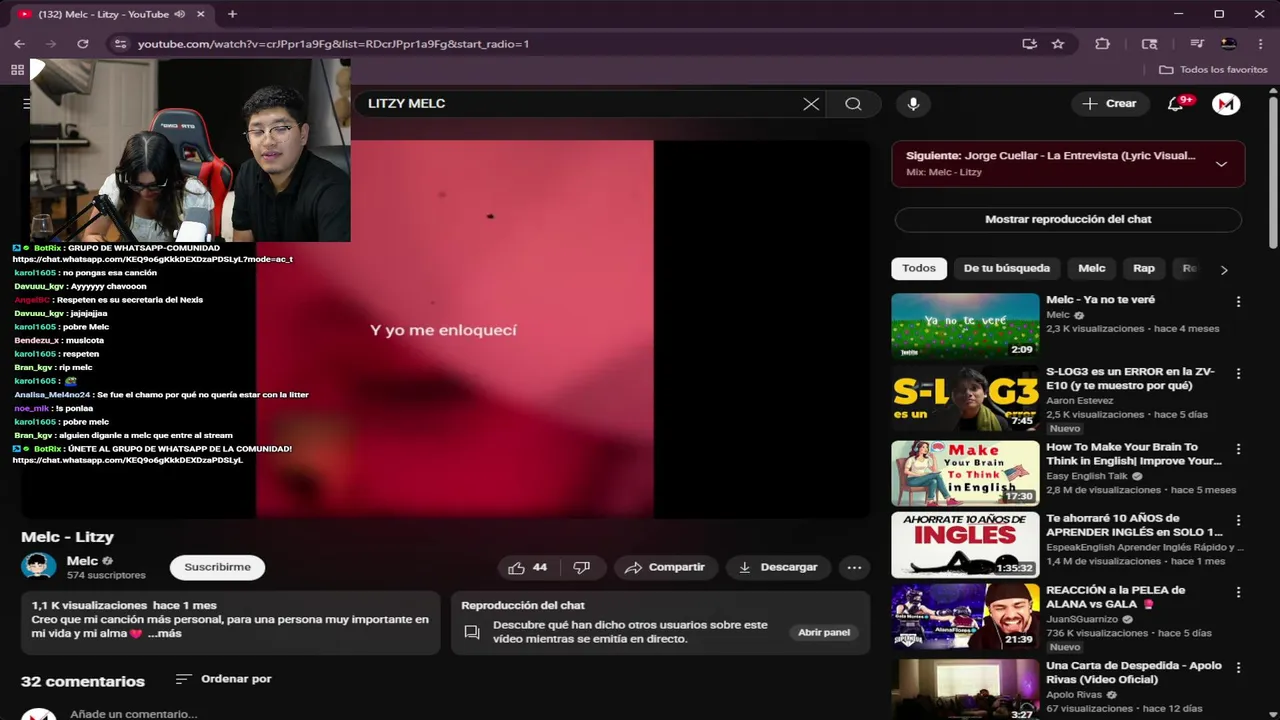
Task: Click '574 suscriptores' text
Action: 106,575
